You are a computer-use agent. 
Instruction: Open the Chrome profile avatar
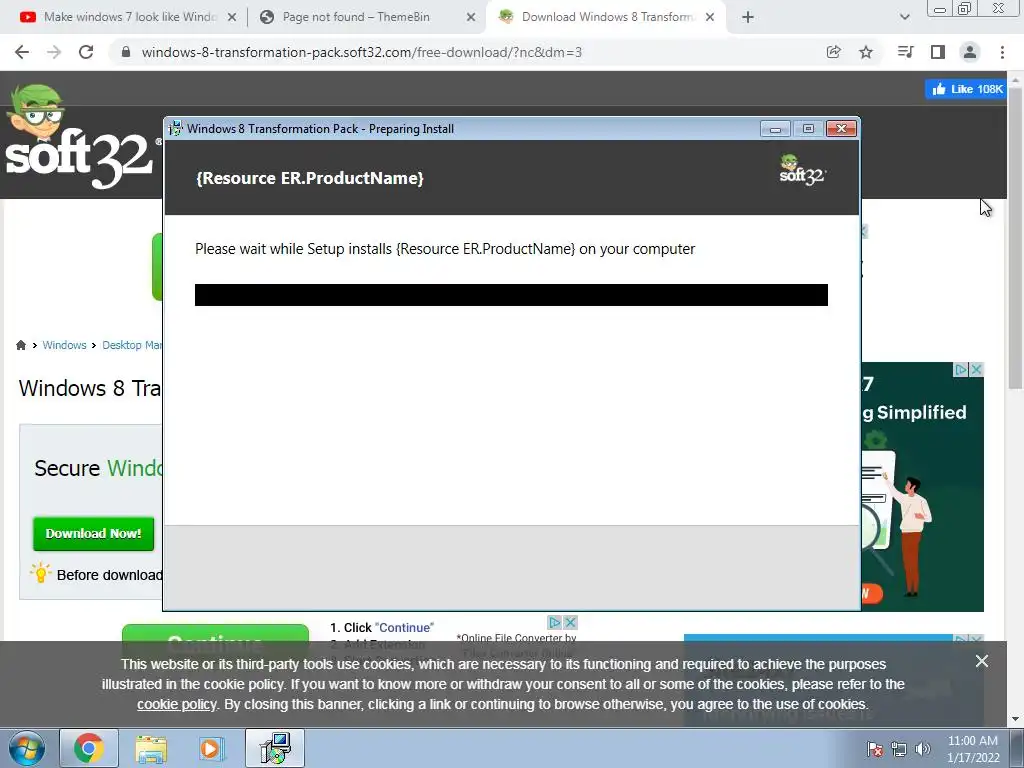tap(970, 52)
